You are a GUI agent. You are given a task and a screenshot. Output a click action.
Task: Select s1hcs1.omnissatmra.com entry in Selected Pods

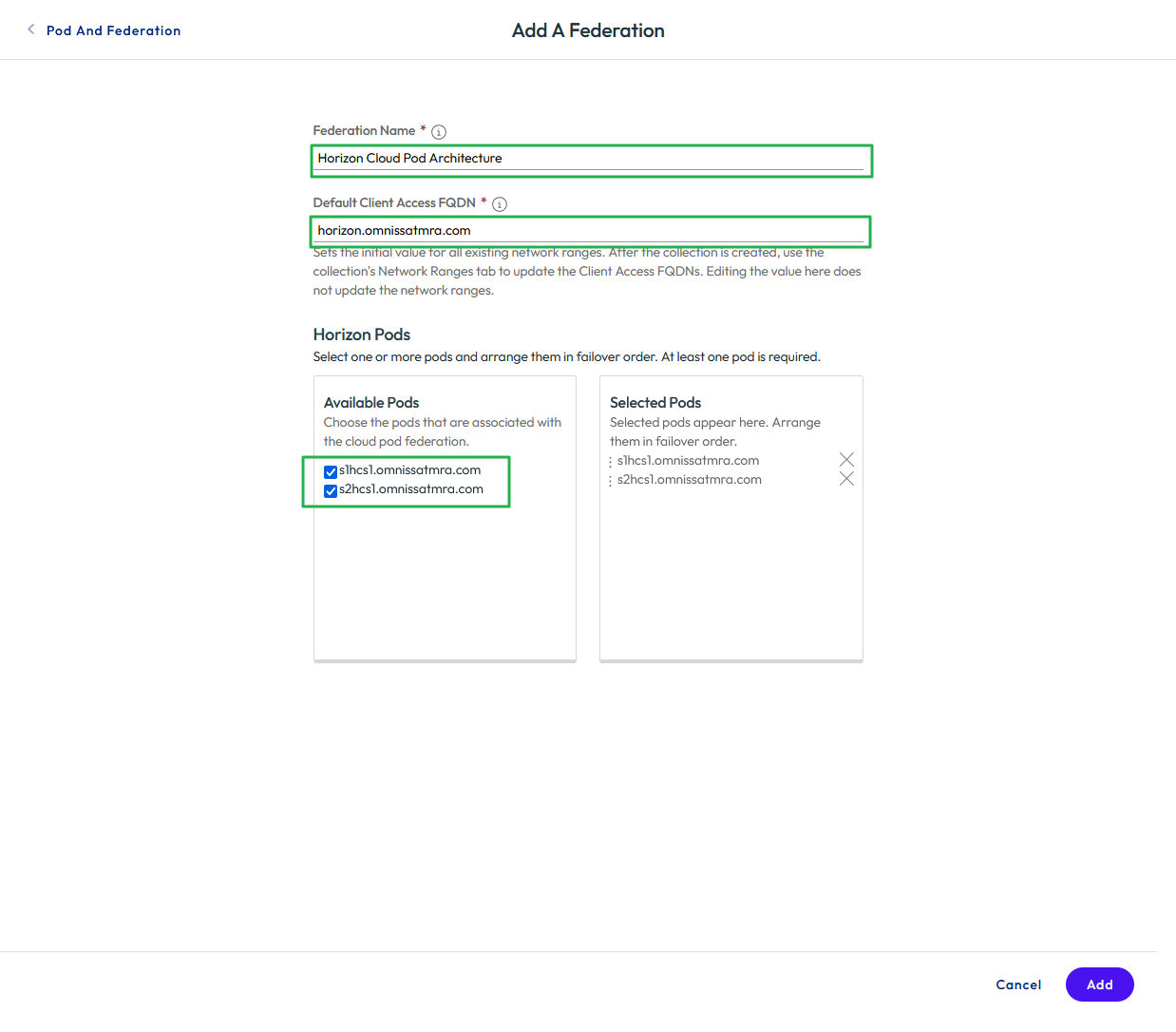tap(688, 461)
